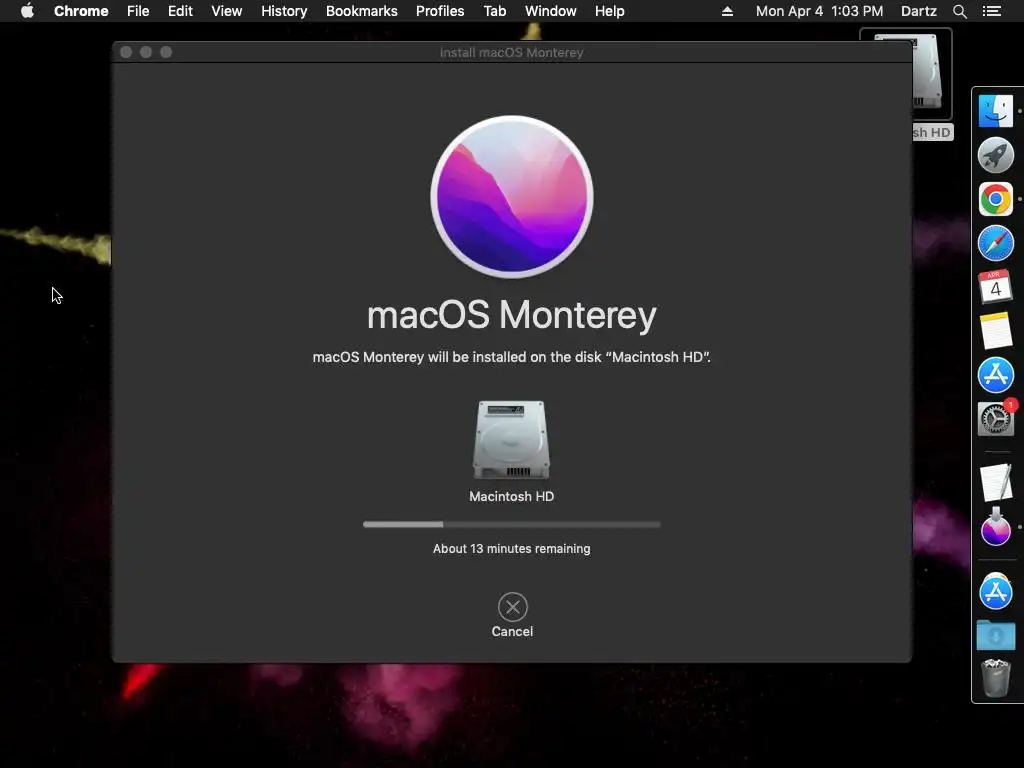The width and height of the screenshot is (1024, 768).
Task: Open the upper App Store icon in Dock
Action: point(995,375)
